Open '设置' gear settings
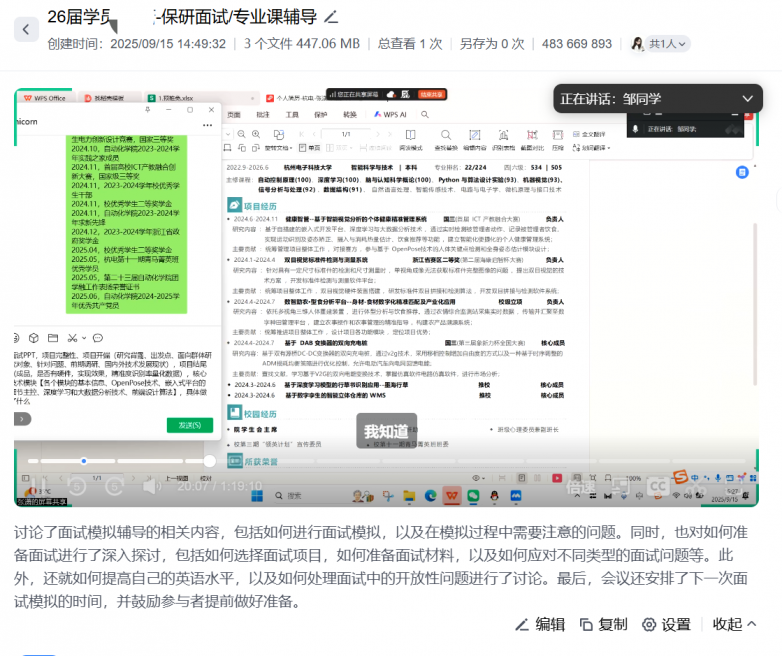The height and width of the screenshot is (656, 782). [666, 624]
